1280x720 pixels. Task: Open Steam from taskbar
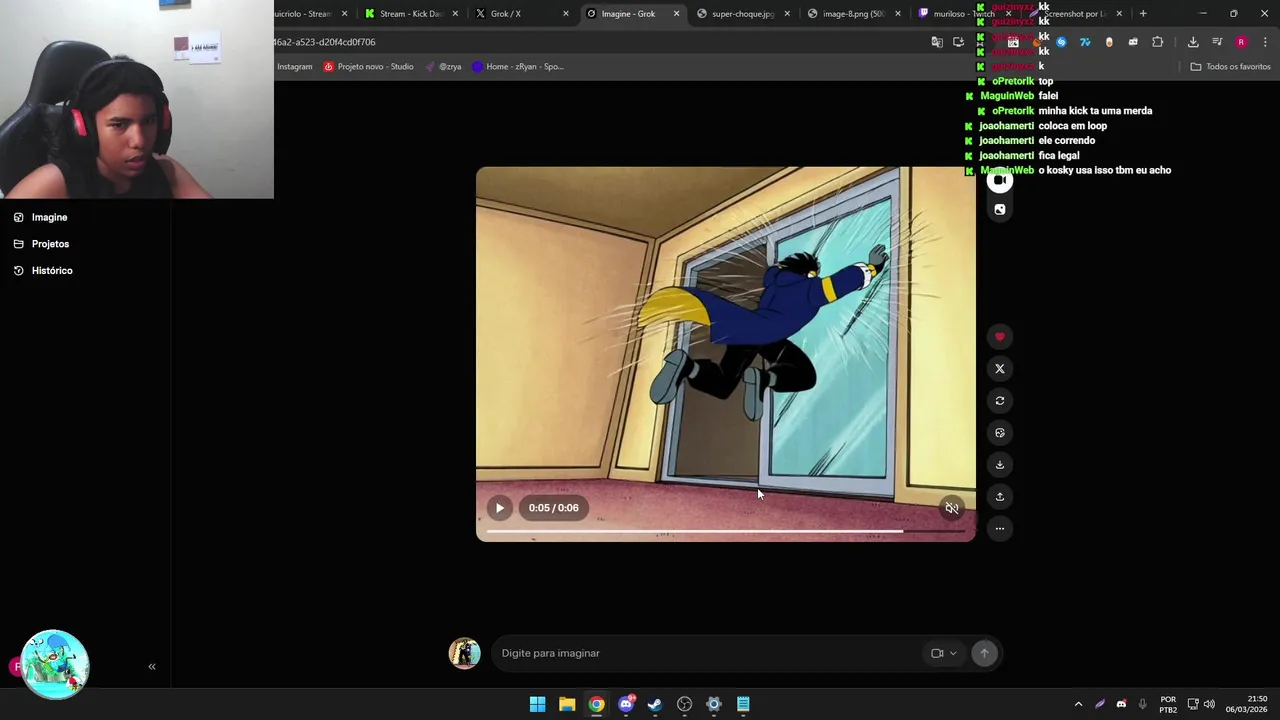pos(655,704)
